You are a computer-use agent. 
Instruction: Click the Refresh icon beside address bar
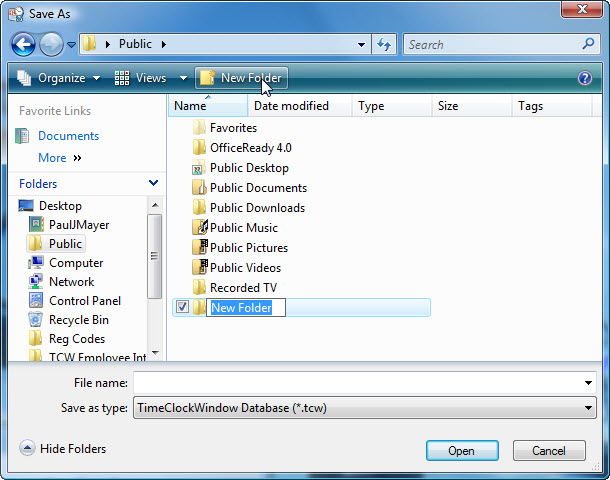(x=384, y=45)
